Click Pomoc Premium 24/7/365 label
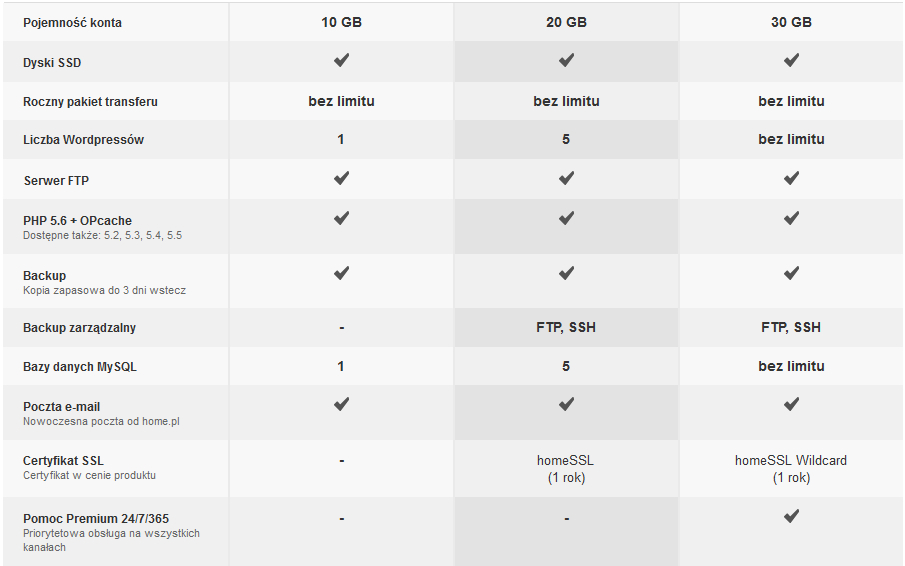This screenshot has width=905, height=566. (x=96, y=519)
